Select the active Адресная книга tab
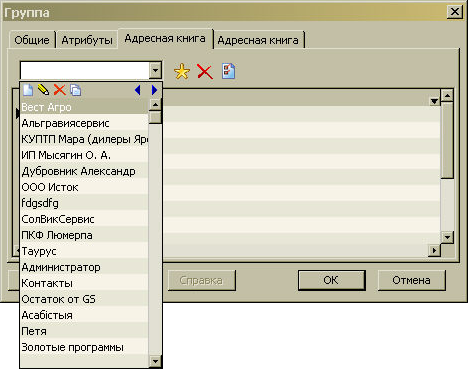Screen dimensions: 468x369 tap(165, 39)
